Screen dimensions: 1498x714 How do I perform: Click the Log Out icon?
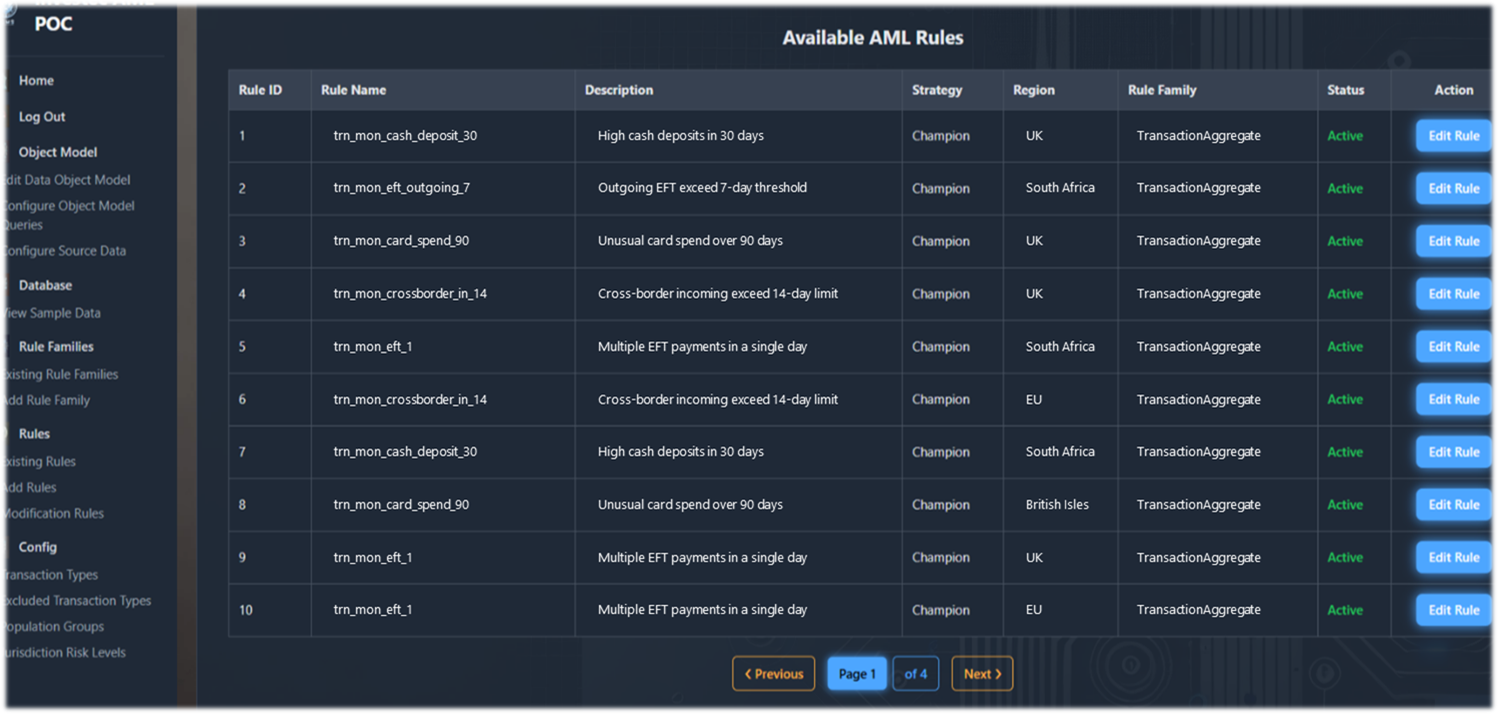[x=5, y=117]
